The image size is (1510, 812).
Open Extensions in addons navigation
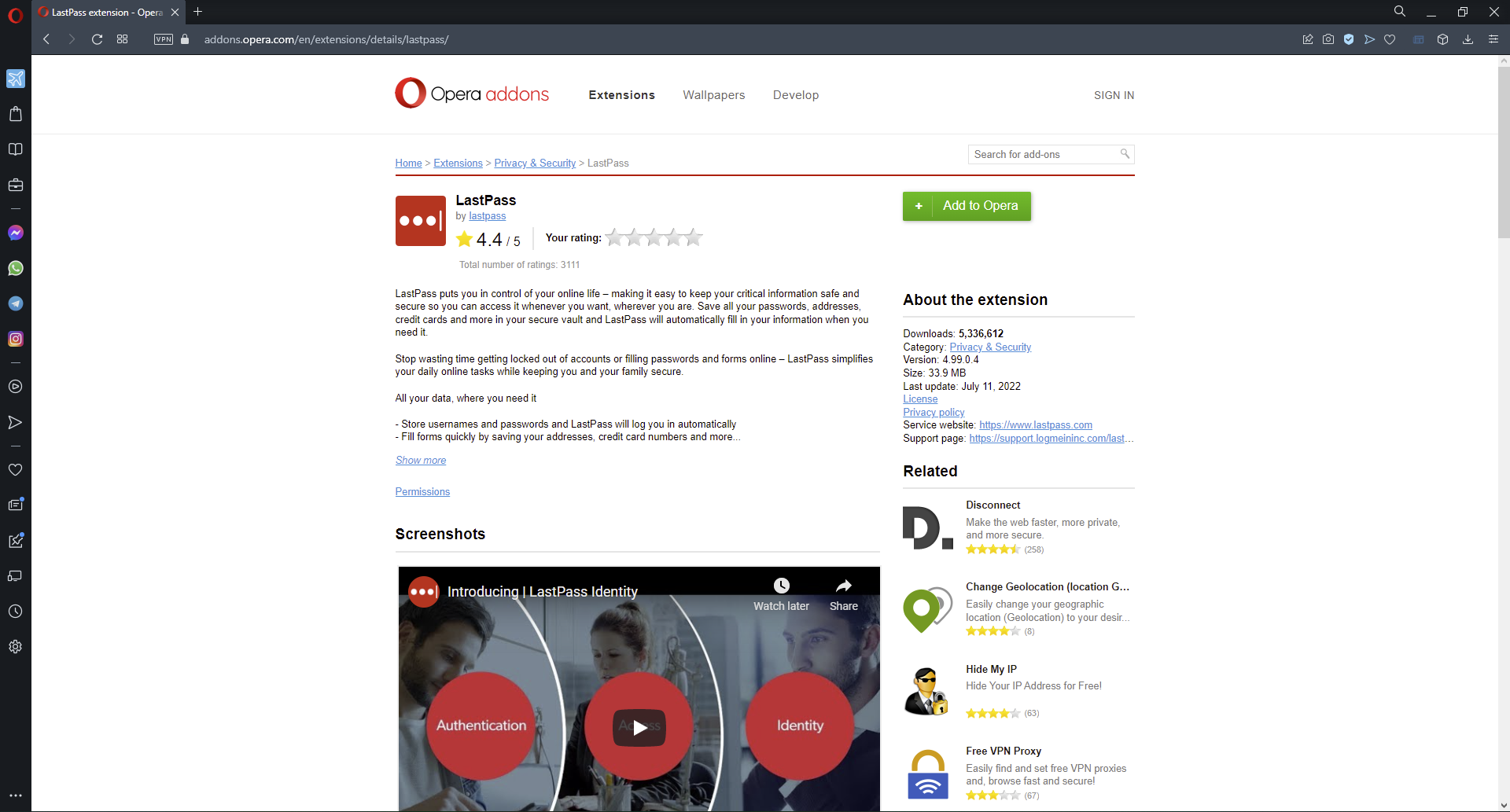[x=621, y=95]
